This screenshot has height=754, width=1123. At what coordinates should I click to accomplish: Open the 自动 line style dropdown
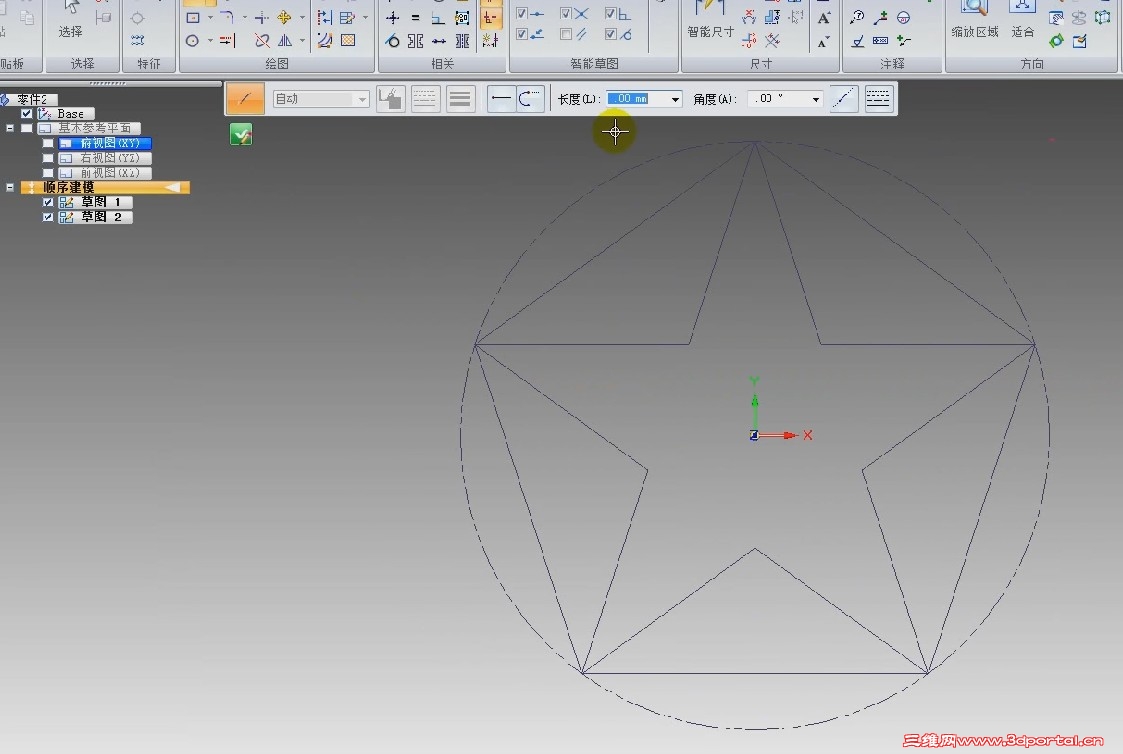pos(362,99)
